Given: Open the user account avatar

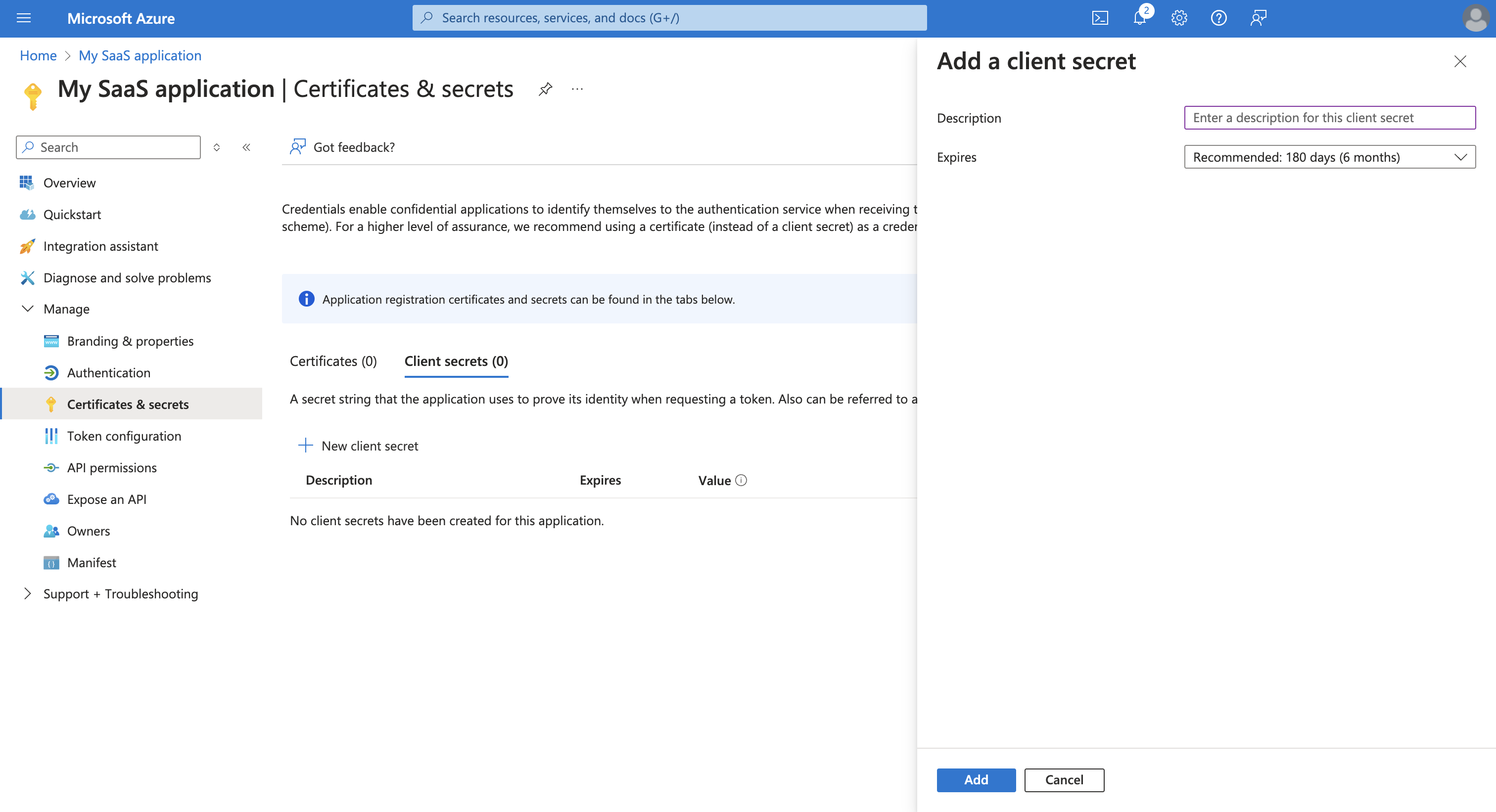Looking at the screenshot, I should 1475,18.
